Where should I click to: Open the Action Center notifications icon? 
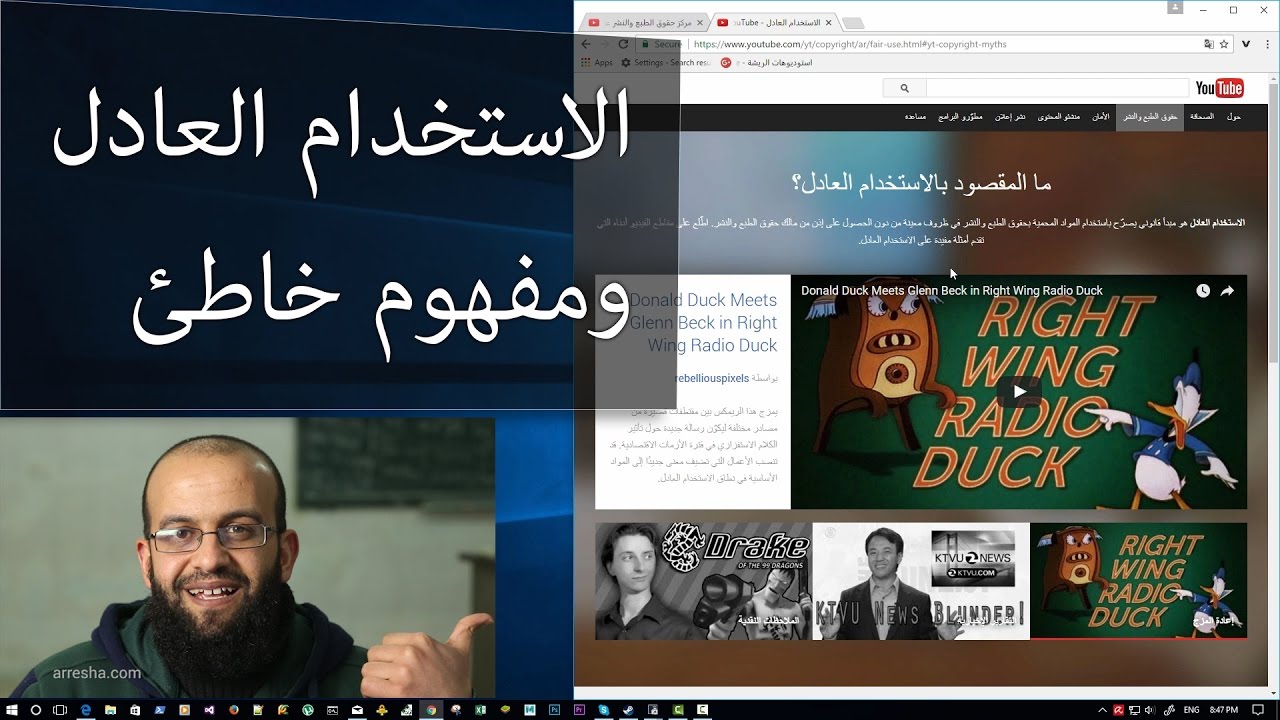pyautogui.click(x=1258, y=710)
